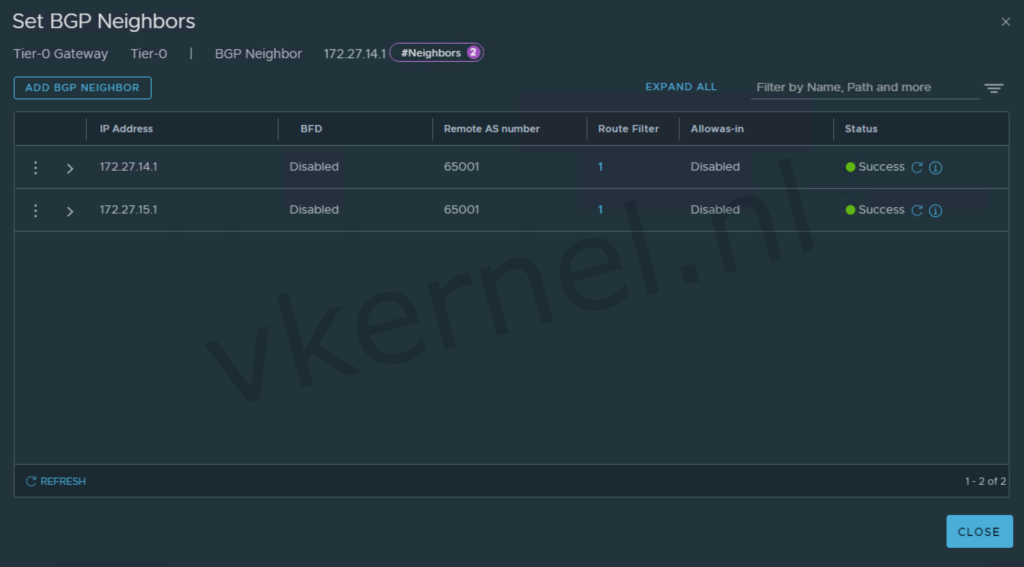Open actions menu for neighbor 172.27.14.1
The height and width of the screenshot is (567, 1024).
click(x=36, y=168)
